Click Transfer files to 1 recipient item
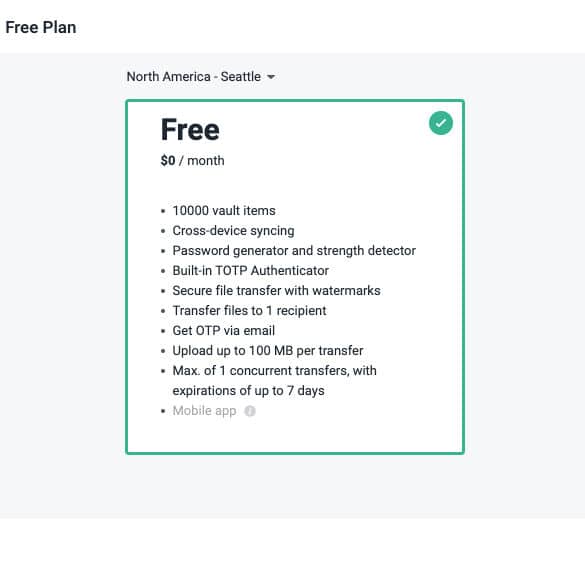The image size is (585, 579). [x=249, y=311]
